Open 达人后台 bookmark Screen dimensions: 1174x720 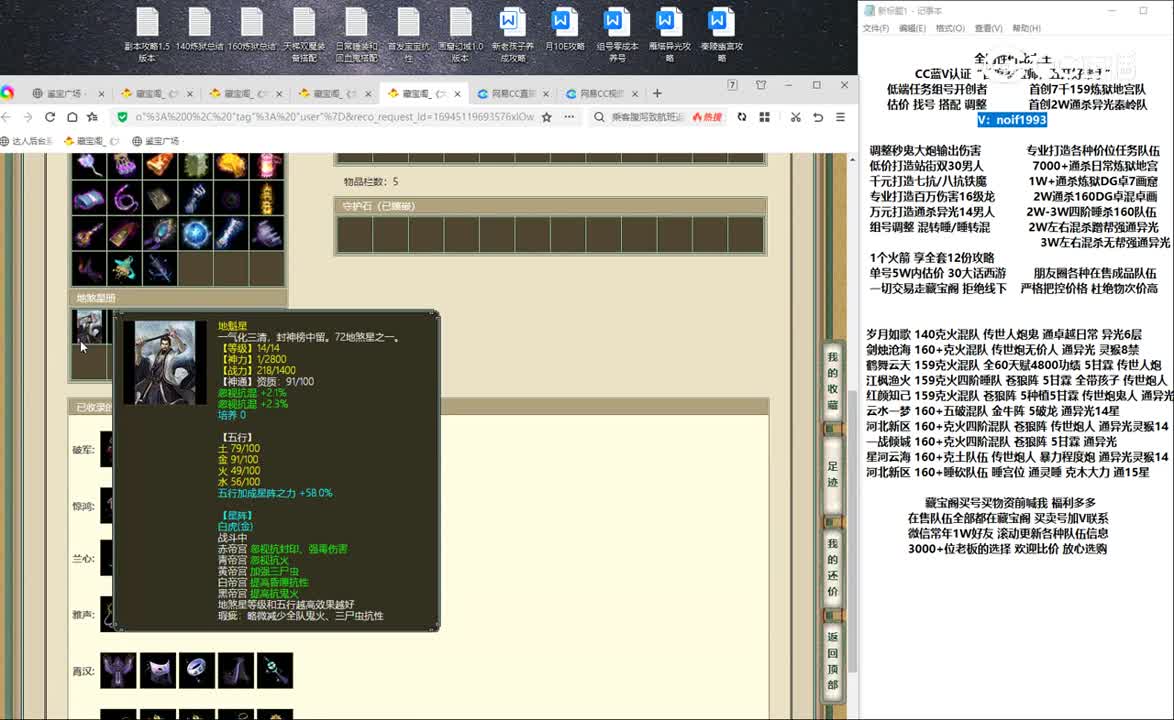tap(27, 141)
